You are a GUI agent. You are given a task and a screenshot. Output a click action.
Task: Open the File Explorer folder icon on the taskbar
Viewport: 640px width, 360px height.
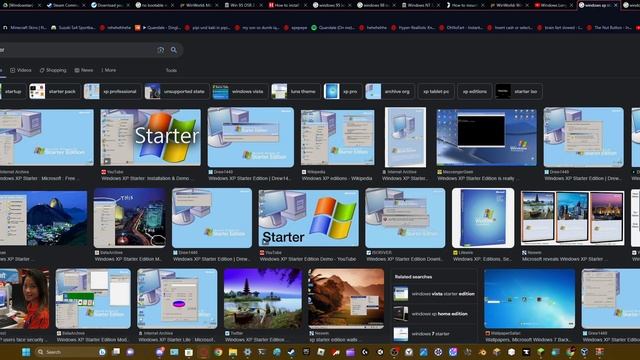tap(233, 352)
